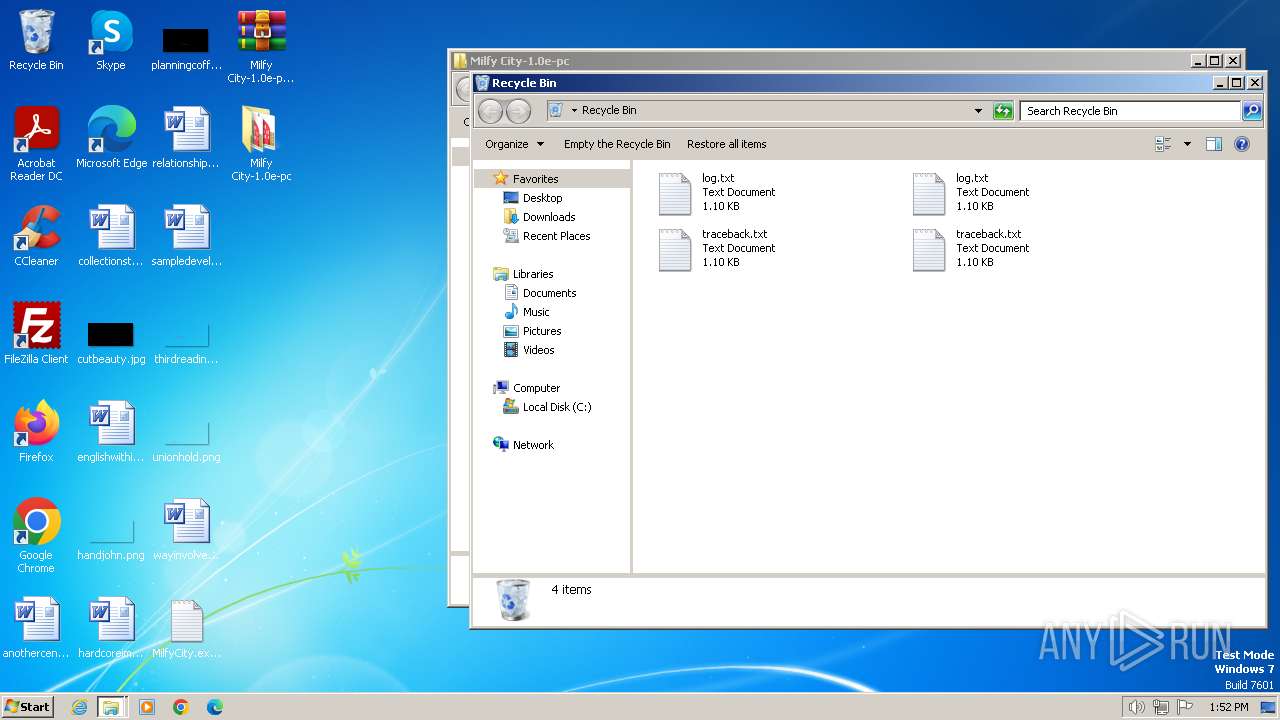Go forward in Recycle Bin window
Viewport: 1280px width, 720px height.
(x=518, y=111)
